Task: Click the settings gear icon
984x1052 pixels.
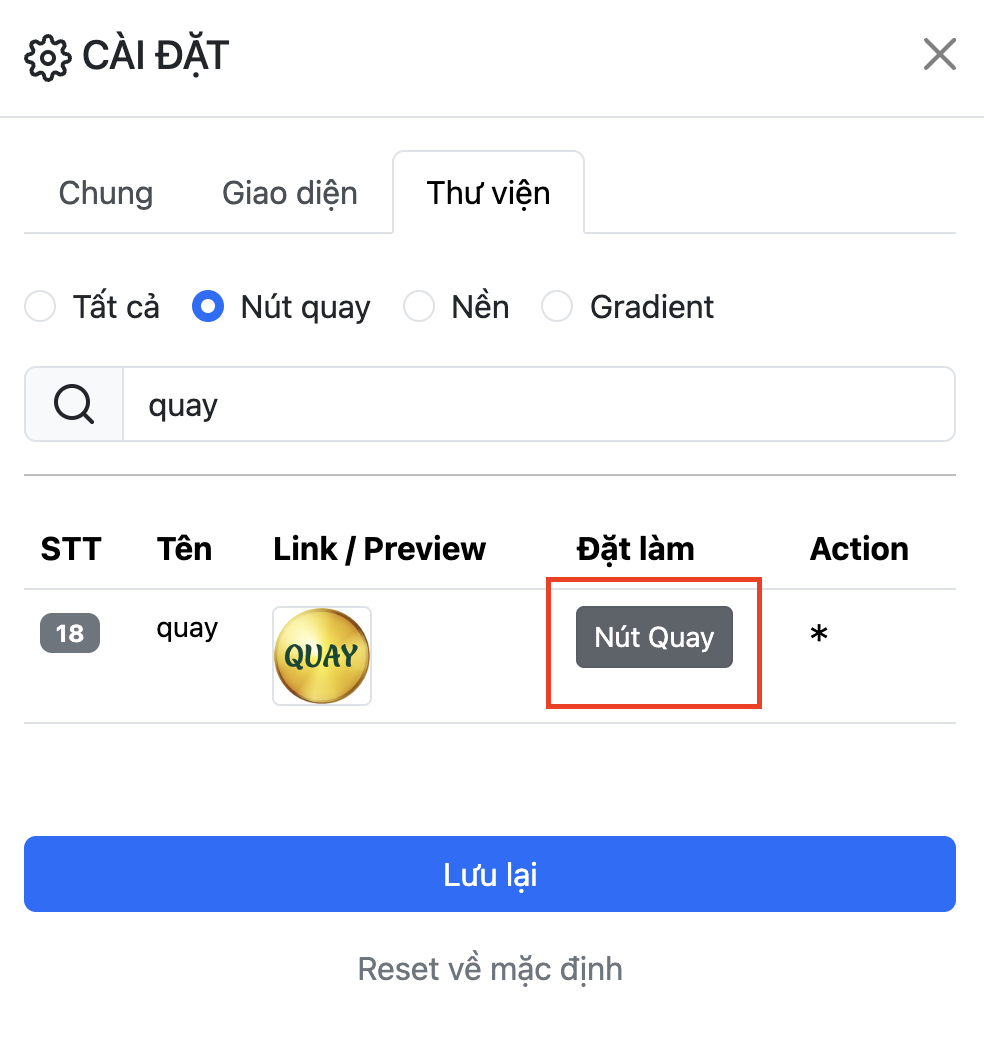Action: pyautogui.click(x=46, y=55)
